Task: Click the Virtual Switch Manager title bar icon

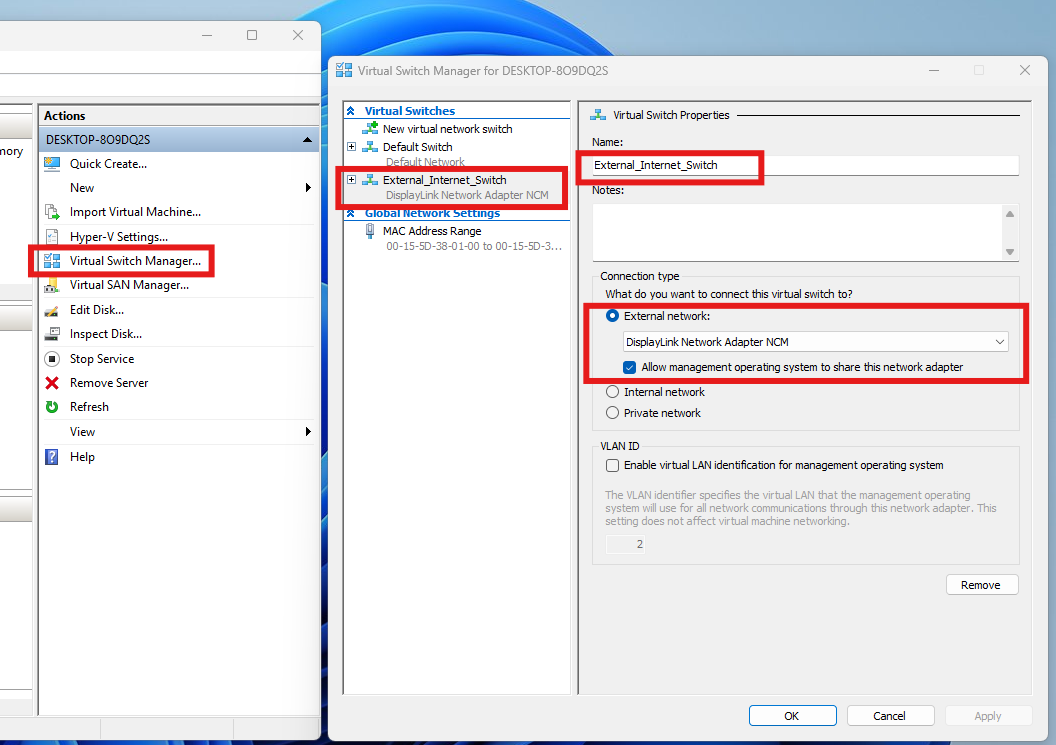Action: pos(343,70)
